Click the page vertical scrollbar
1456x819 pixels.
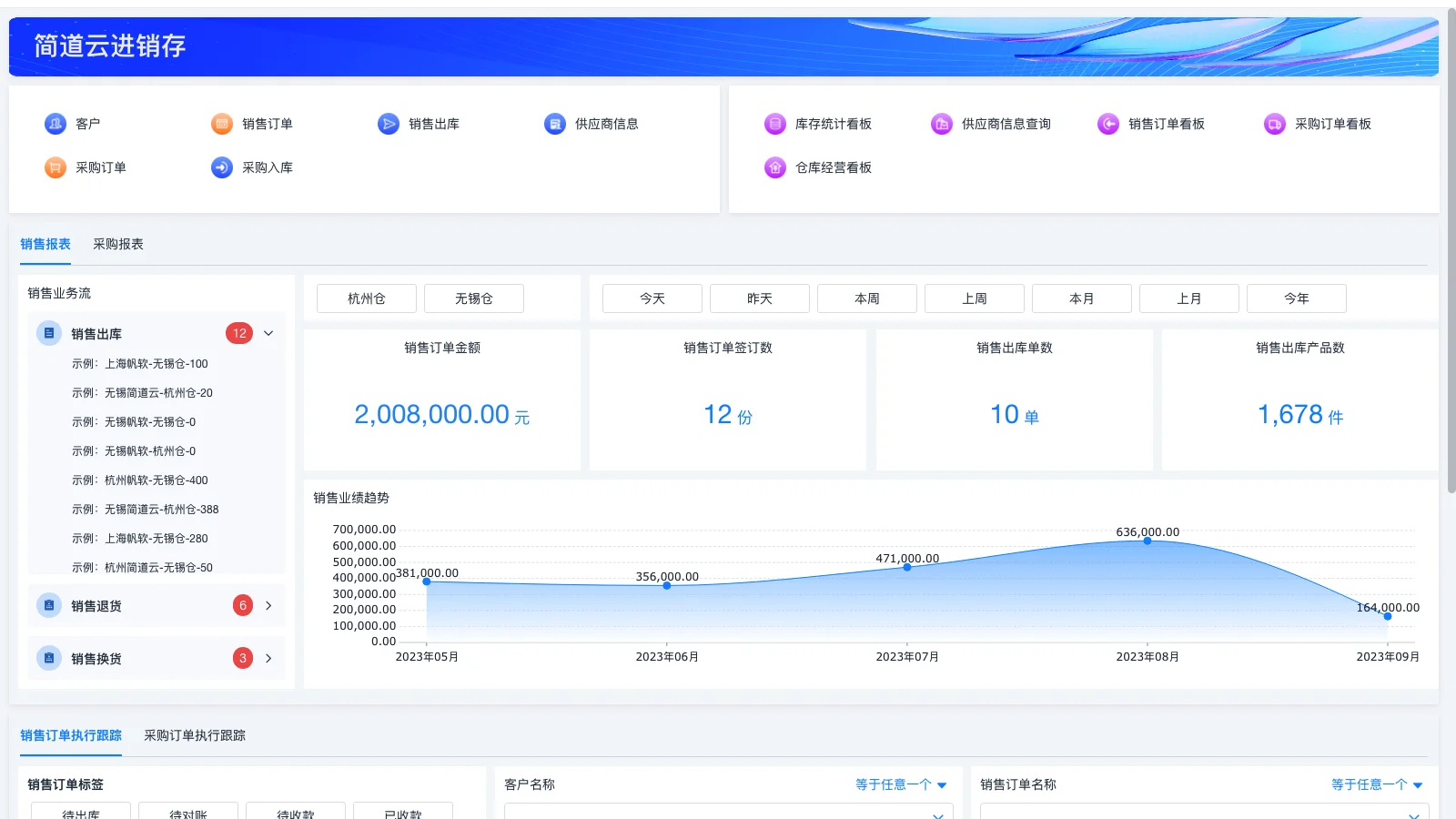(x=1451, y=251)
